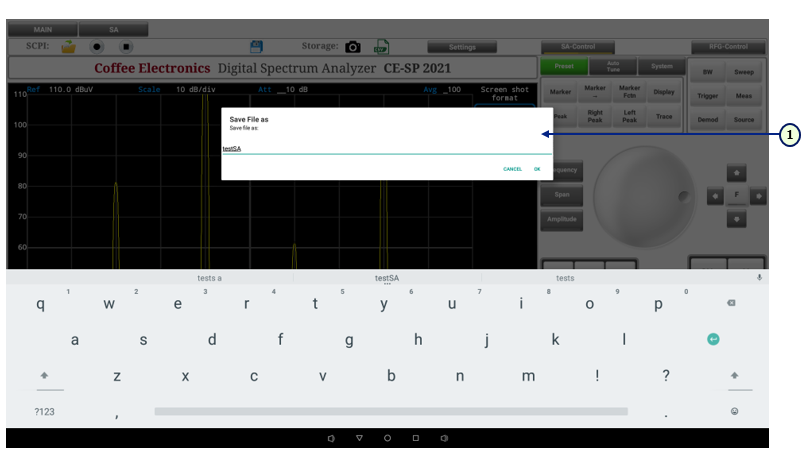Click CANCEL in Save File dialog
This screenshot has height=457, width=809.
click(x=512, y=169)
